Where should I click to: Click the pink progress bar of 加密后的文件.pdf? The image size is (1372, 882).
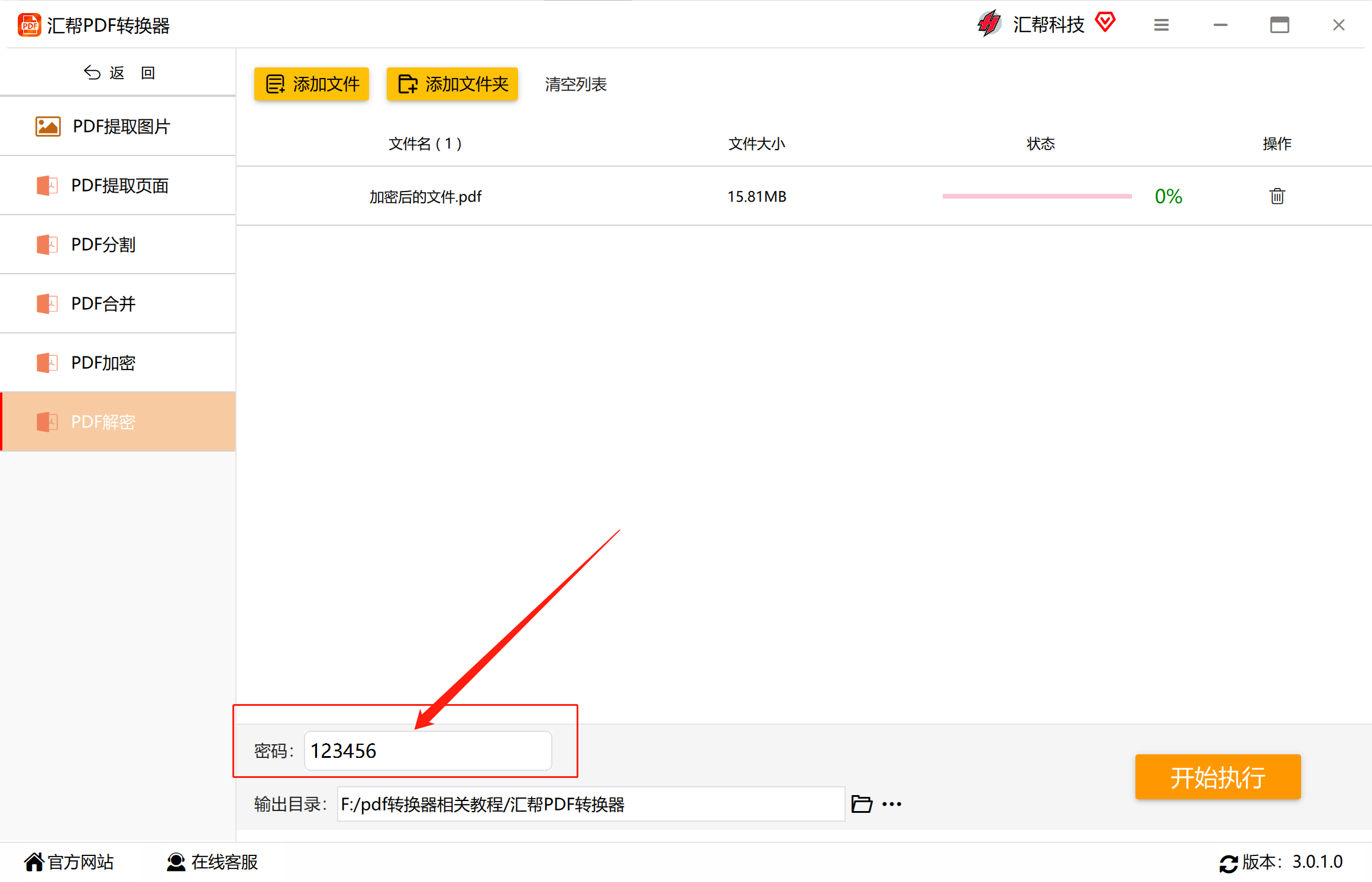1037,196
